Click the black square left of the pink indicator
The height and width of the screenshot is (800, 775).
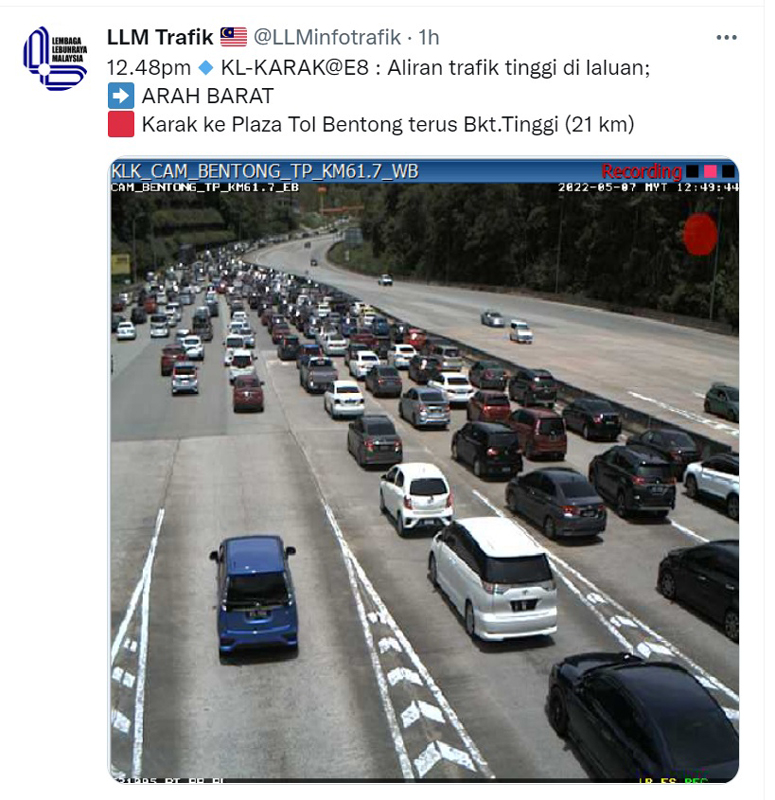692,171
